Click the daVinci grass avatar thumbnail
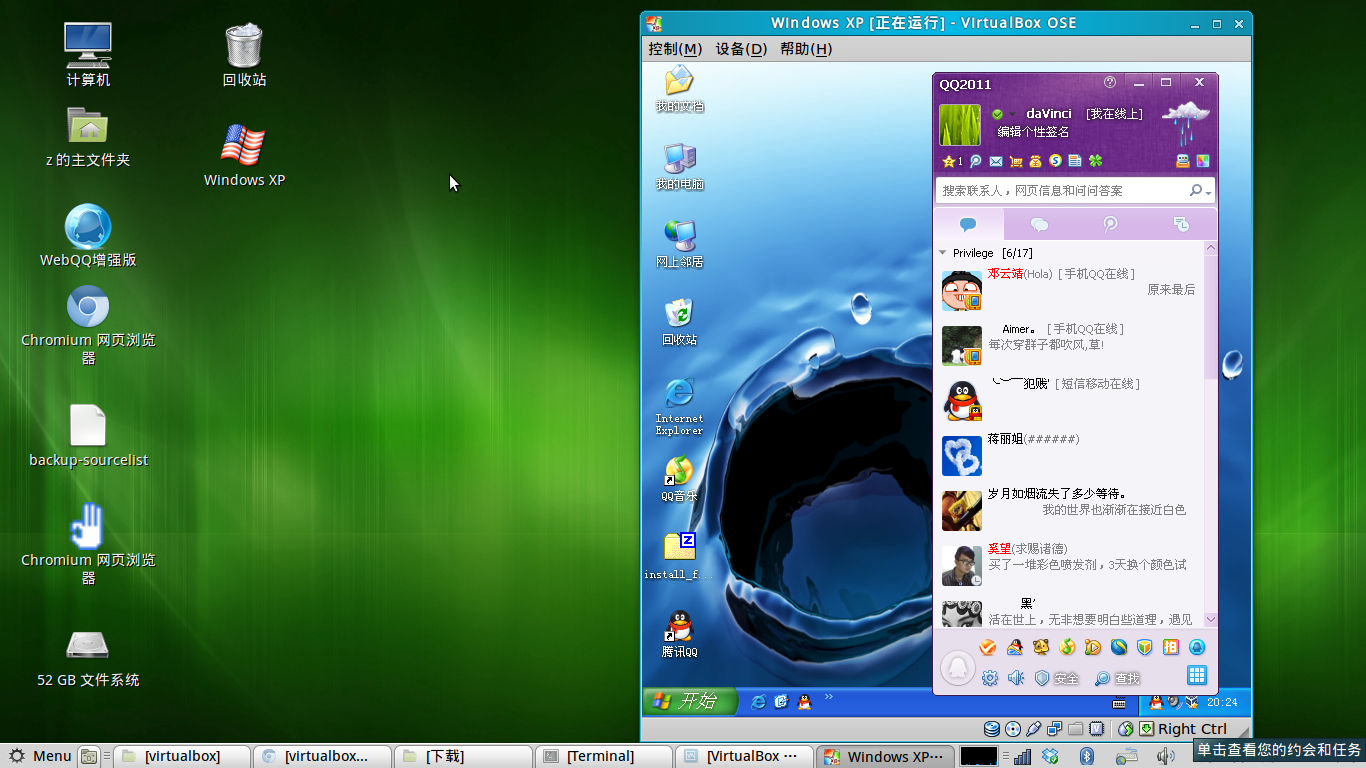The width and height of the screenshot is (1366, 768). 960,125
